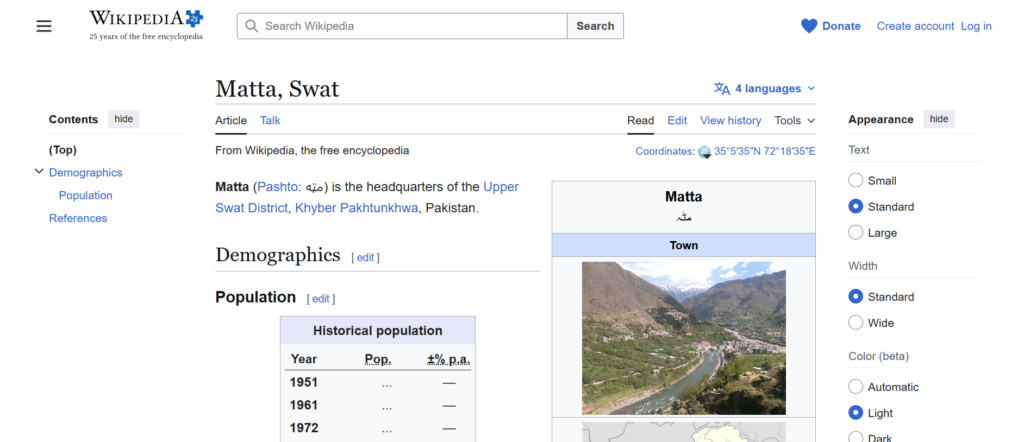The height and width of the screenshot is (442, 1024).
Task: Click Create account link
Action: coord(916,26)
